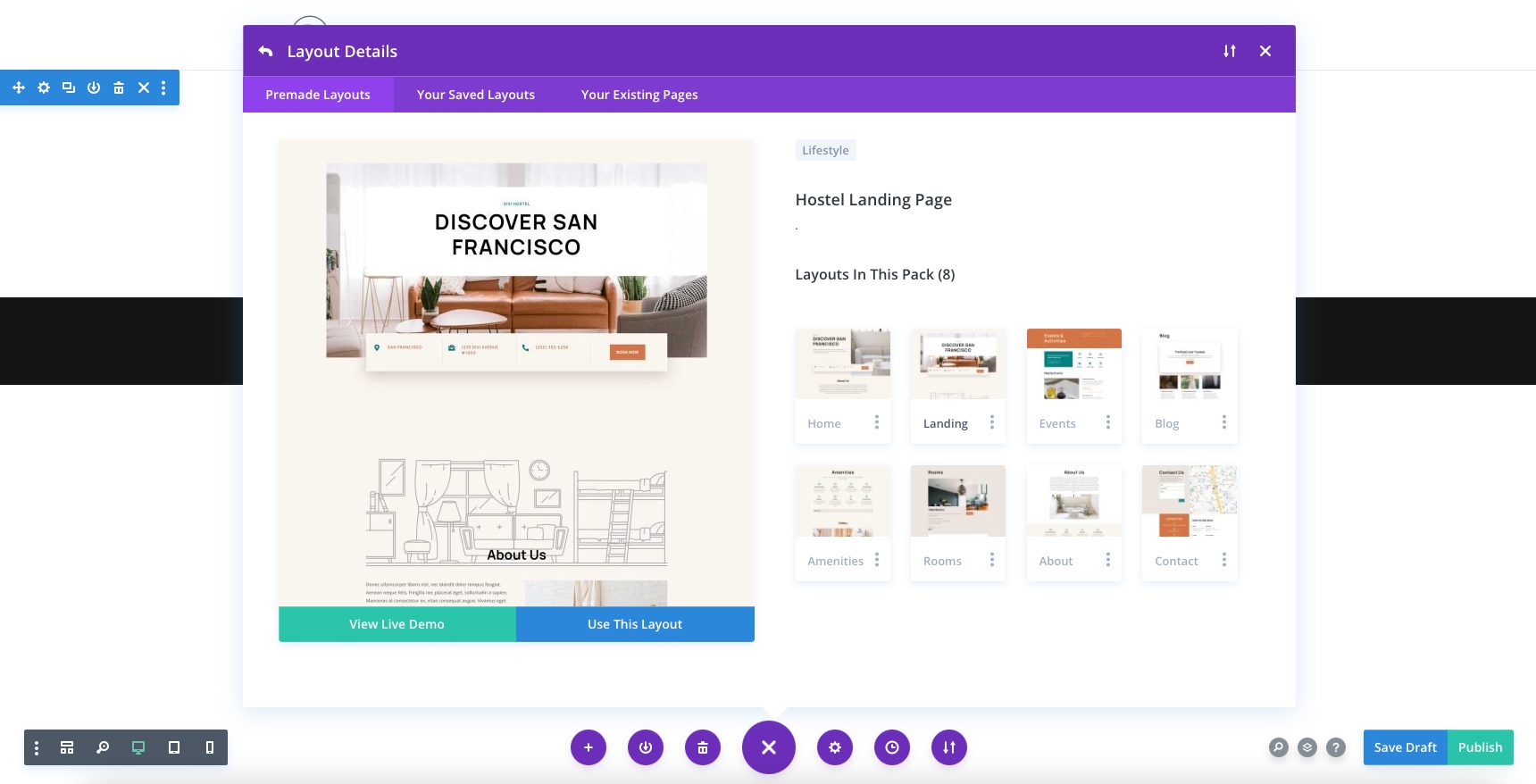Click the Lifestyle category tag
This screenshot has width=1536, height=784.
click(x=825, y=150)
